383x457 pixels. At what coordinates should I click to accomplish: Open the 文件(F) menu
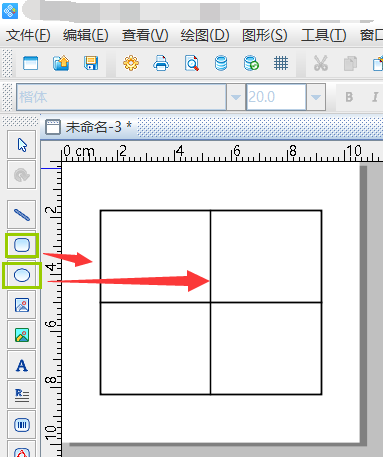[x=28, y=35]
